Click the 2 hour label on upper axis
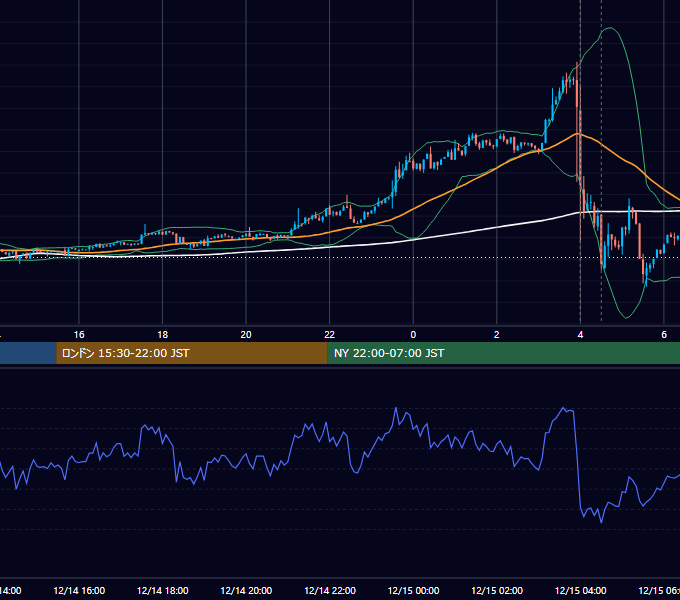The width and height of the screenshot is (680, 600). click(497, 335)
